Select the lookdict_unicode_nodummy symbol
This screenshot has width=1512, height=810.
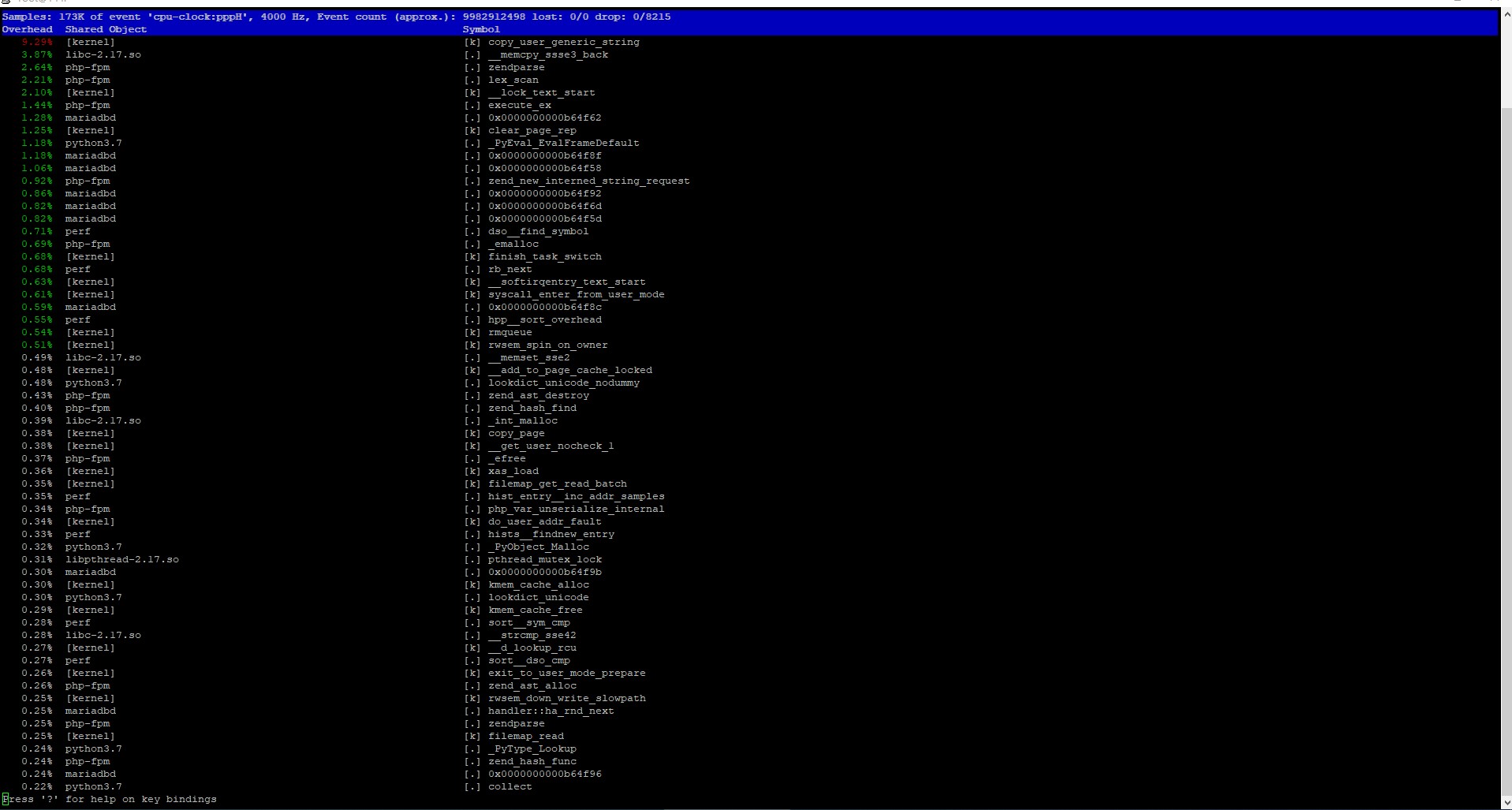(x=564, y=383)
